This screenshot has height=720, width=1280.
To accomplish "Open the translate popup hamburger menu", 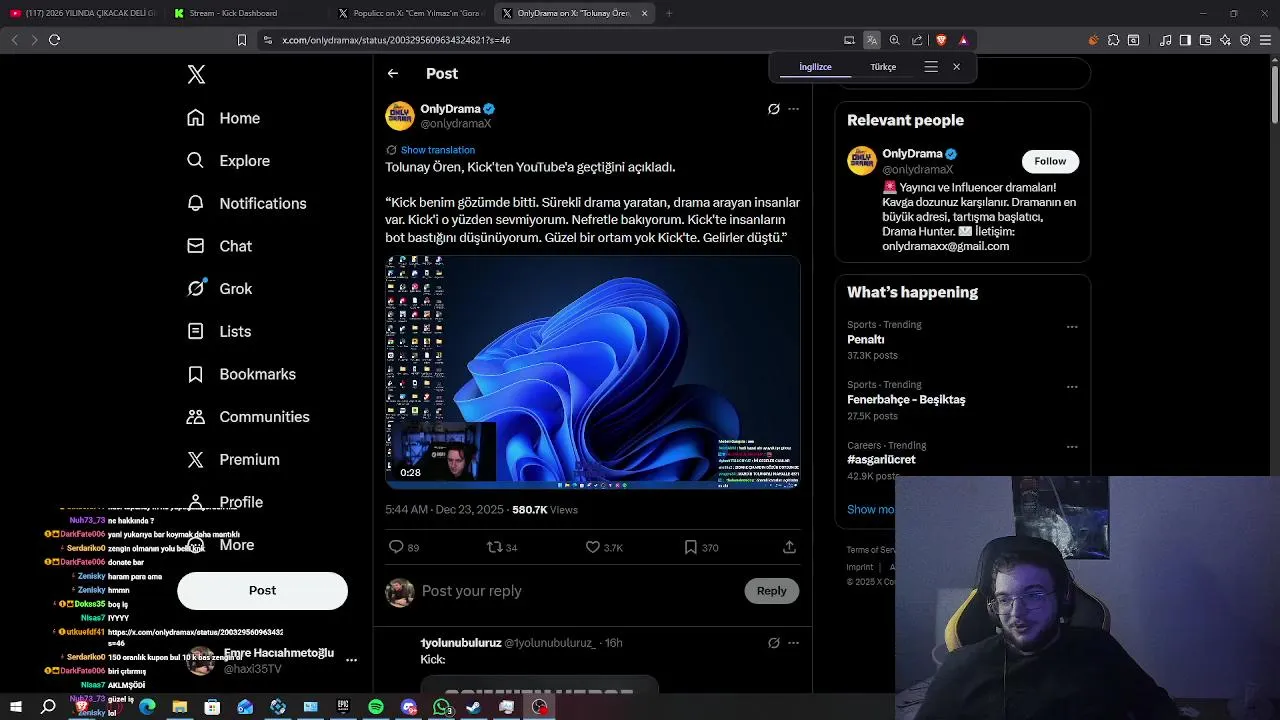I will 931,67.
